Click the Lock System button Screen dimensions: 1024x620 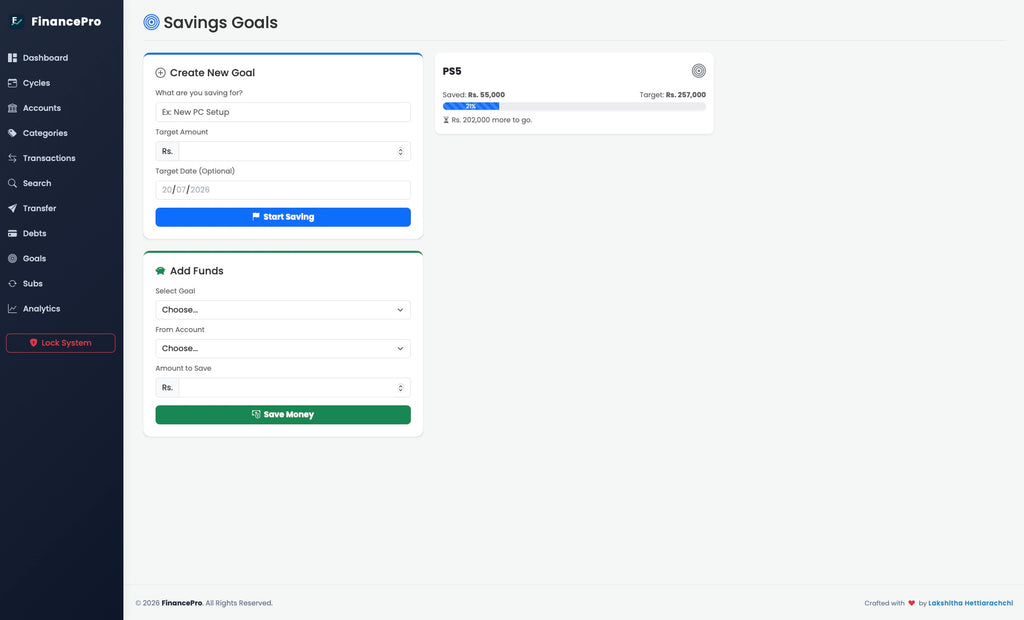[61, 343]
